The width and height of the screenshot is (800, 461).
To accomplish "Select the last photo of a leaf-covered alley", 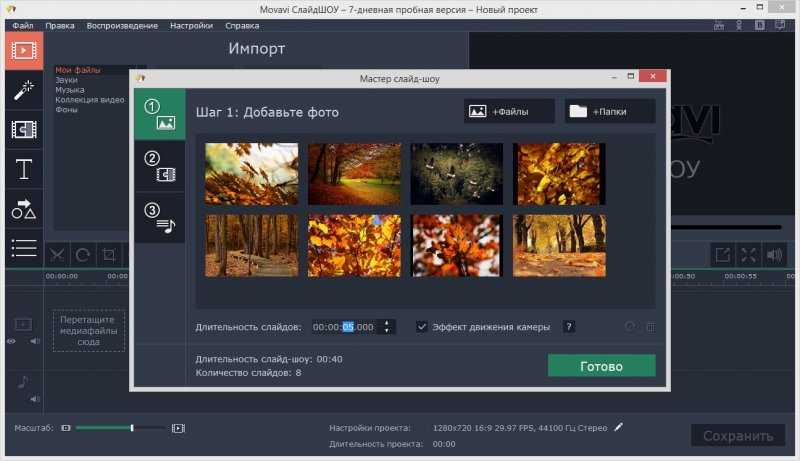I will pyautogui.click(x=559, y=246).
